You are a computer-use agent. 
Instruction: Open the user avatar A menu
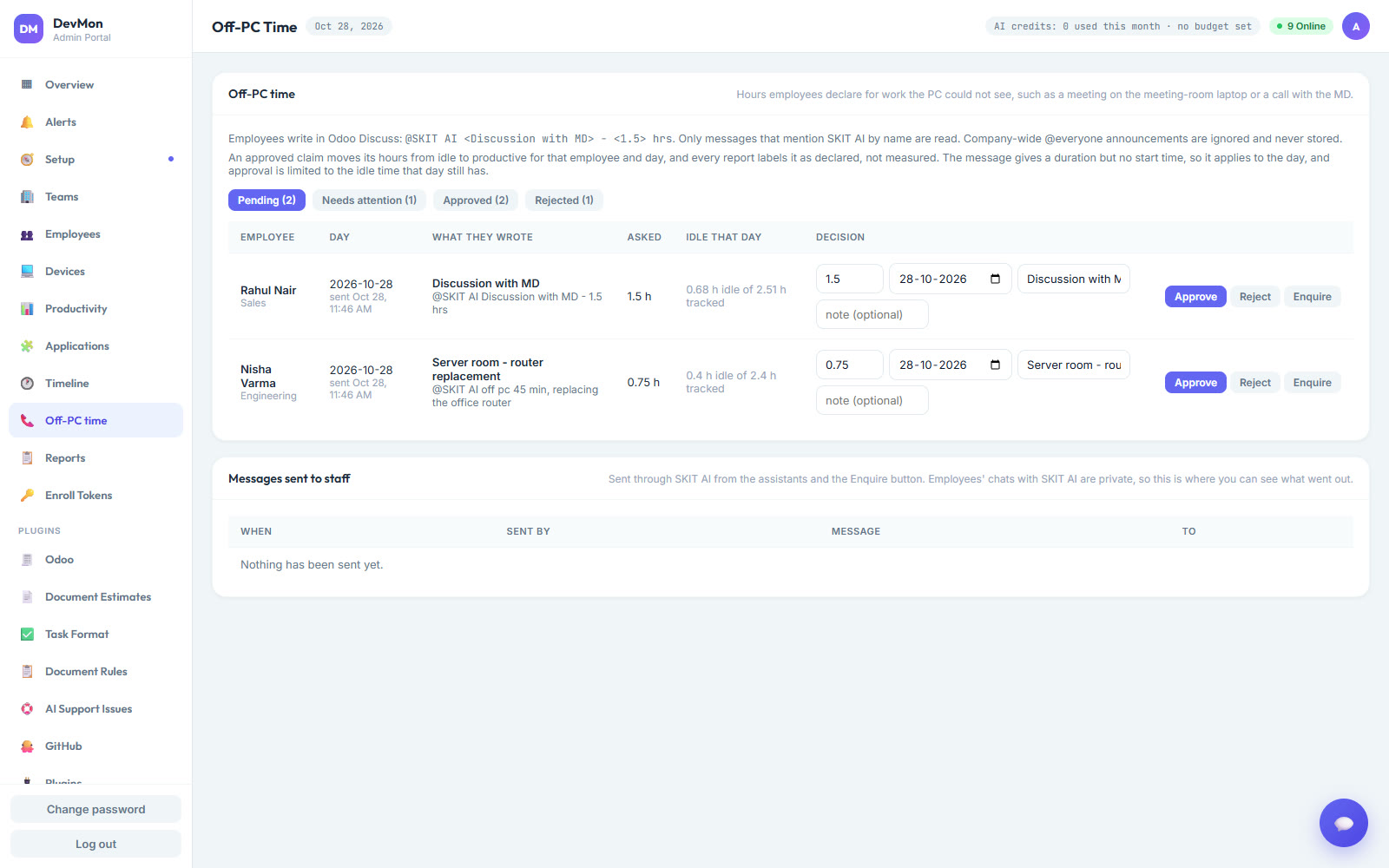click(1356, 26)
